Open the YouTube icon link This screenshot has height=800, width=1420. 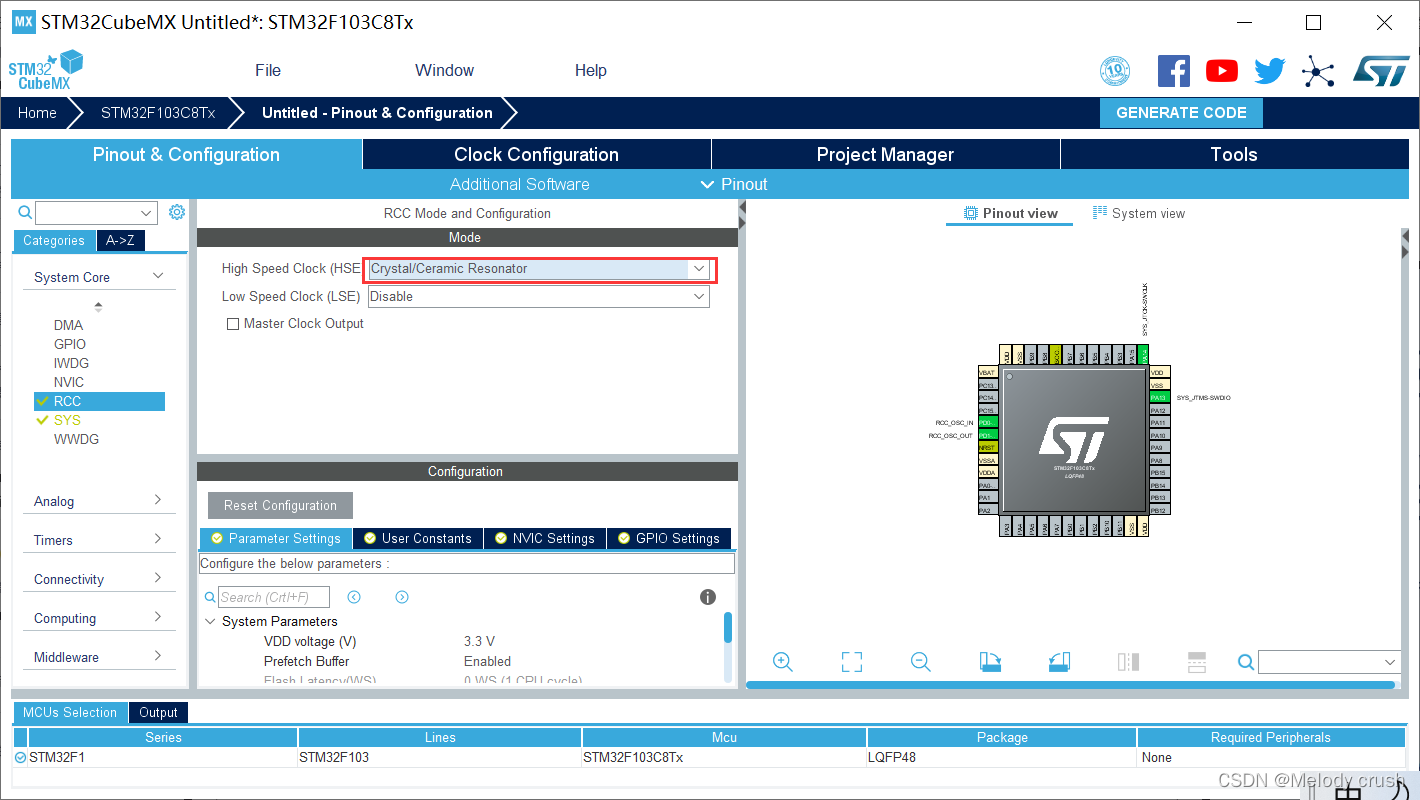(x=1221, y=70)
